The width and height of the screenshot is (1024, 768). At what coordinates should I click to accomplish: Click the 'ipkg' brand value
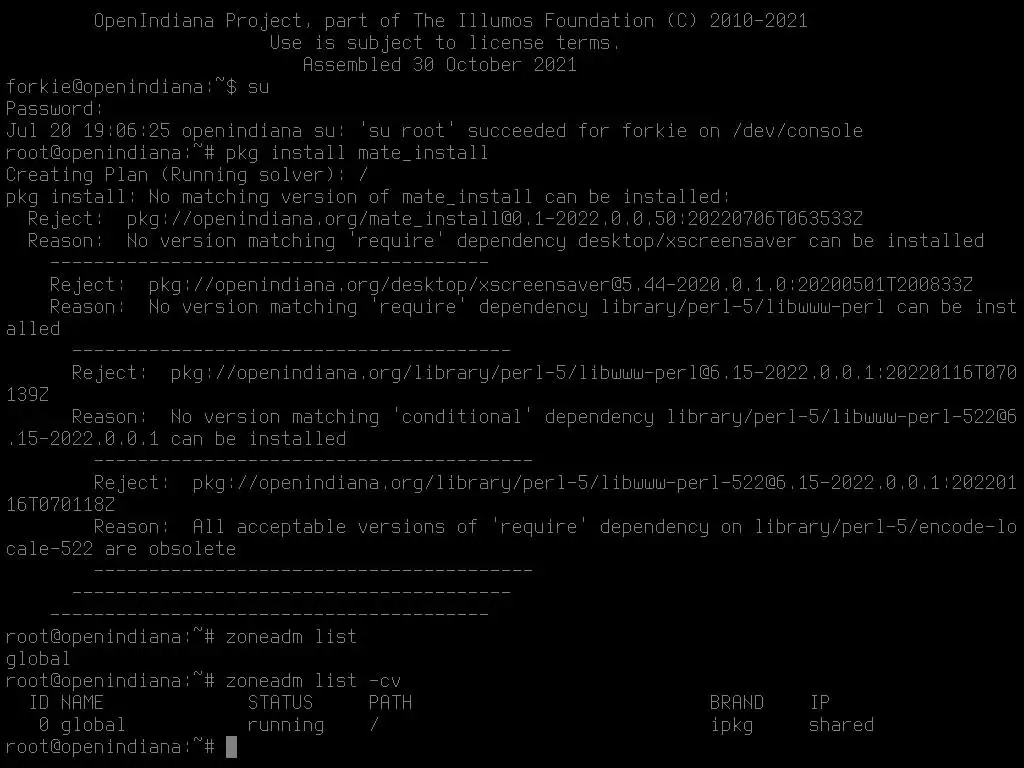pyautogui.click(x=731, y=726)
